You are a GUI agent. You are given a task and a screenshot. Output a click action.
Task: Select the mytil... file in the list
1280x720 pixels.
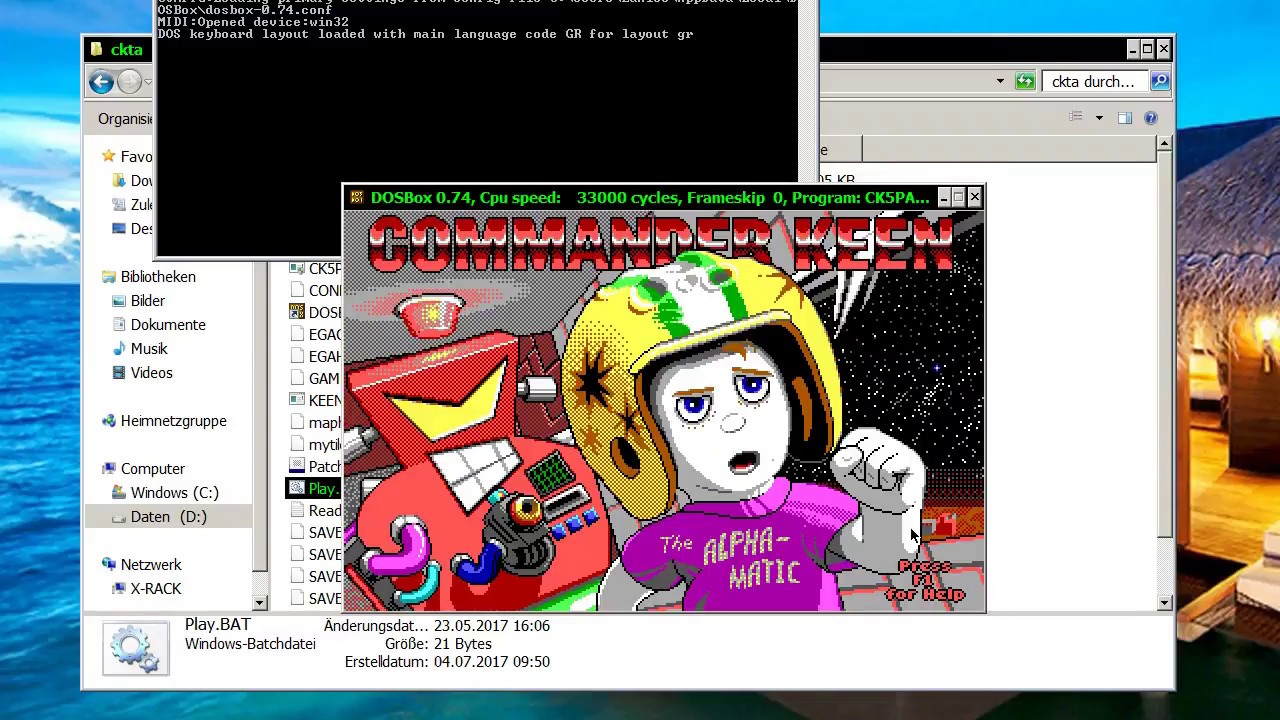pyautogui.click(x=314, y=444)
